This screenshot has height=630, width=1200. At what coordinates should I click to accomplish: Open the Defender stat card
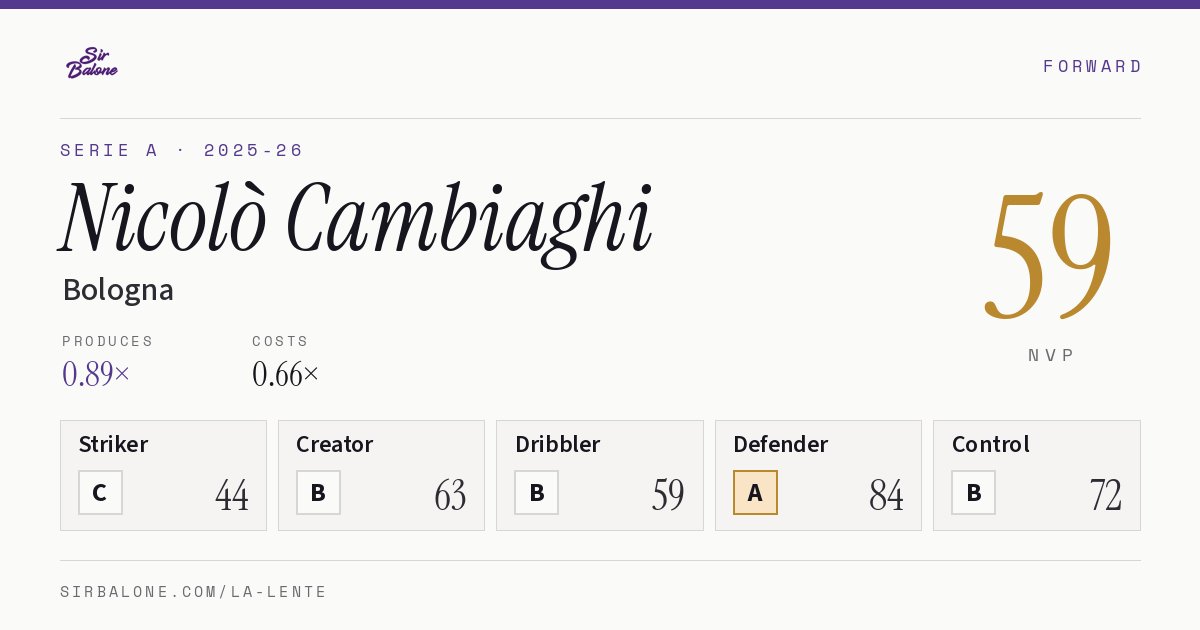[x=818, y=475]
